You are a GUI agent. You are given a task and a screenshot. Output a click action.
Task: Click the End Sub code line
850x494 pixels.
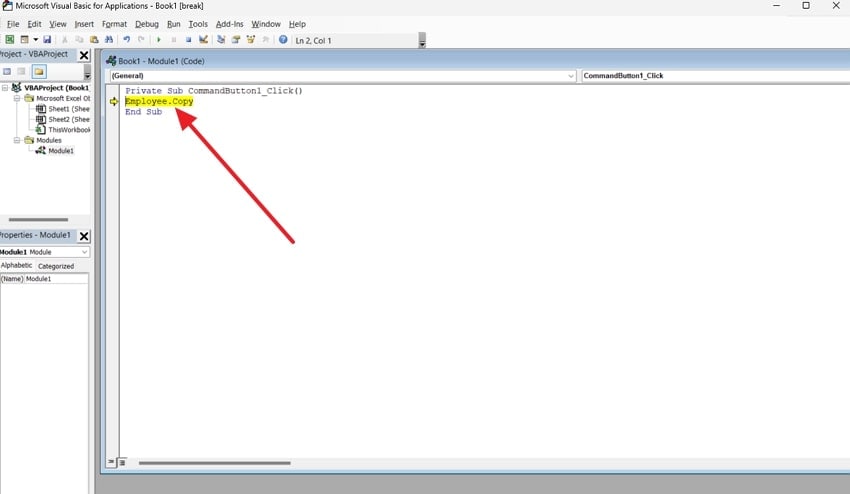coord(143,112)
